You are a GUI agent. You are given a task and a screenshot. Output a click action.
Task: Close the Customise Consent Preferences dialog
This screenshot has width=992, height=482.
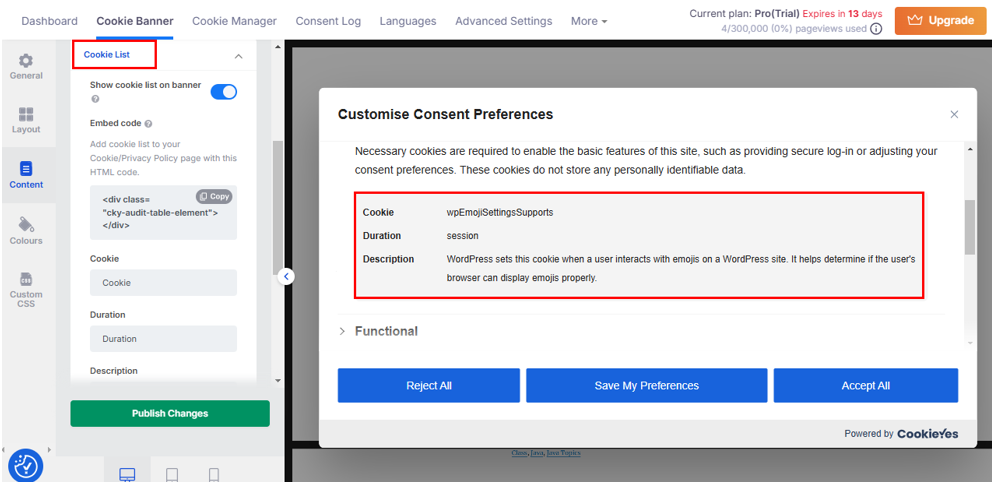tap(954, 115)
